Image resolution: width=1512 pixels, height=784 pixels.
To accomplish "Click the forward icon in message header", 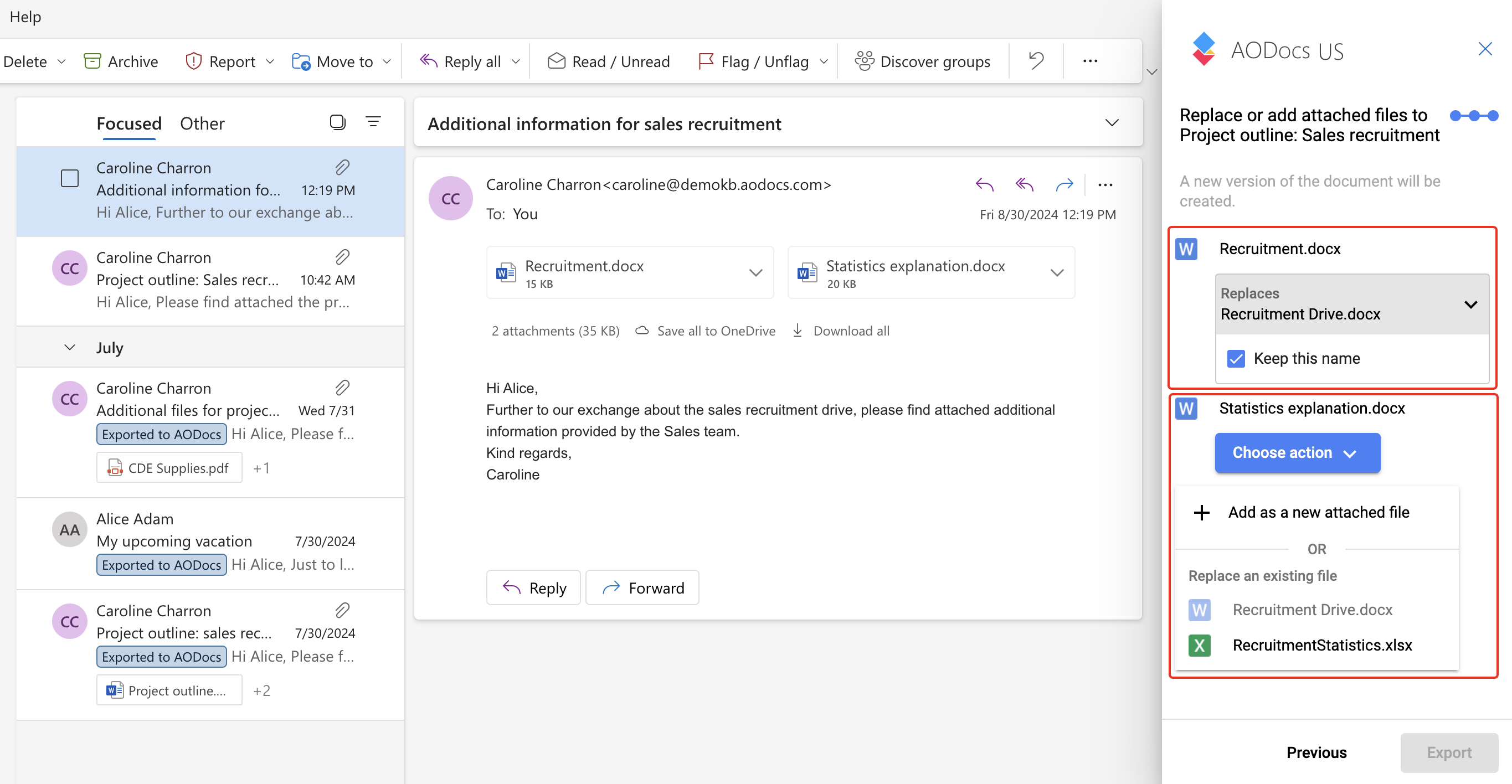I will pyautogui.click(x=1064, y=185).
